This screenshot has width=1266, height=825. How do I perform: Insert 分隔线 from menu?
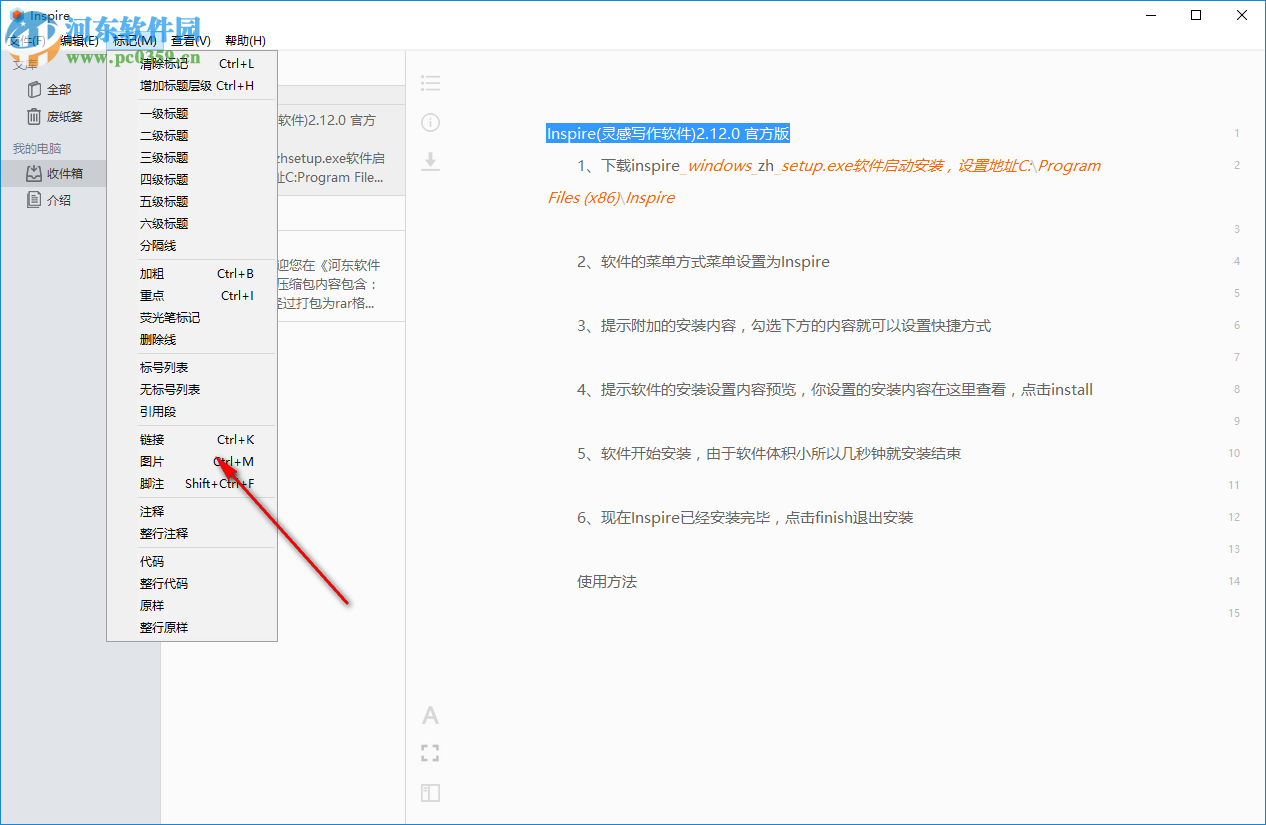click(192, 246)
